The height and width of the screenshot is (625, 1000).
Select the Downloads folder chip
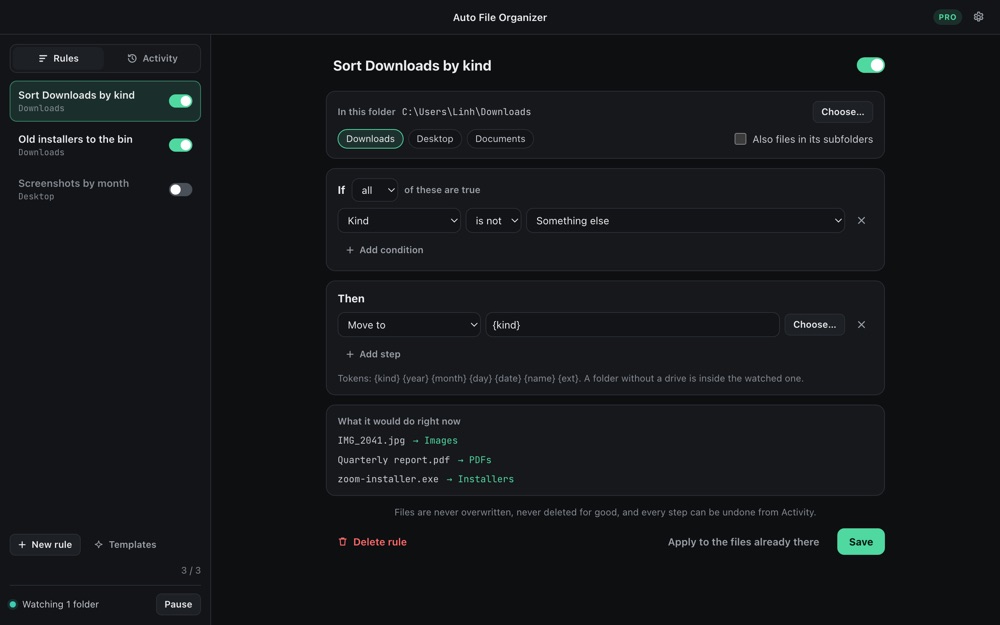point(370,139)
